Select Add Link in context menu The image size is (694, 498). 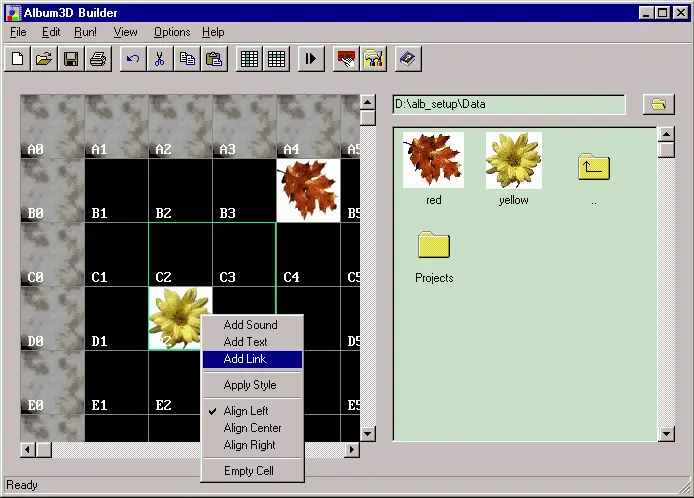252,359
